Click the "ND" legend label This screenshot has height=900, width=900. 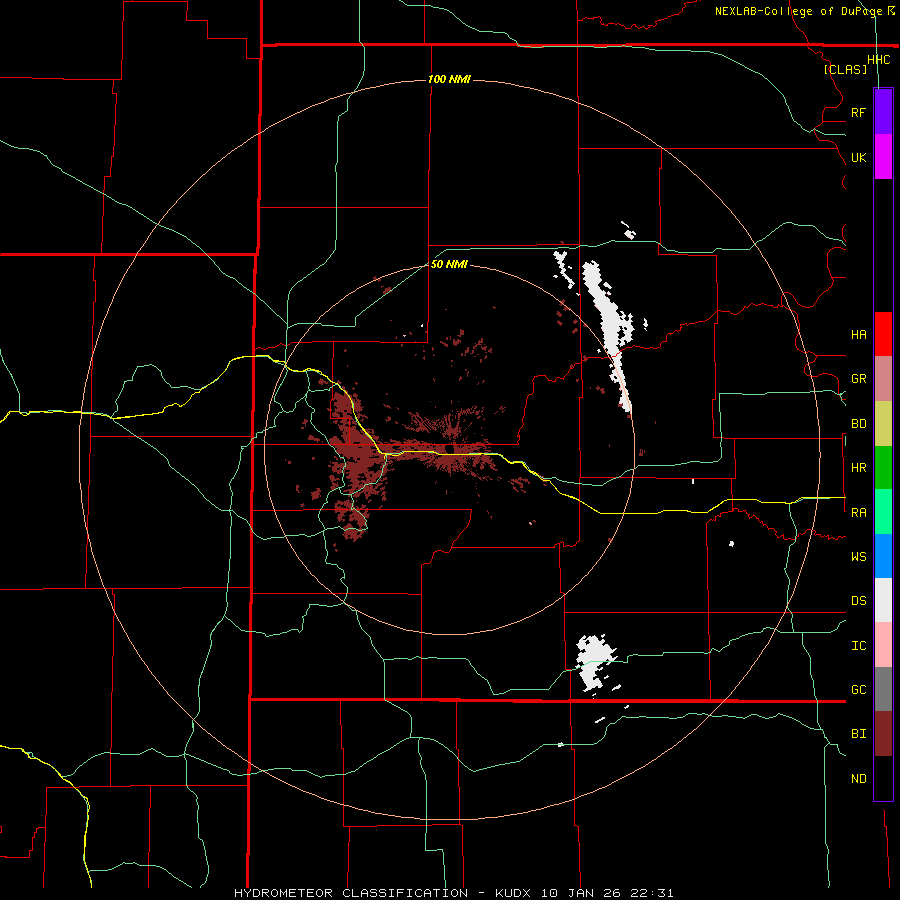click(858, 779)
